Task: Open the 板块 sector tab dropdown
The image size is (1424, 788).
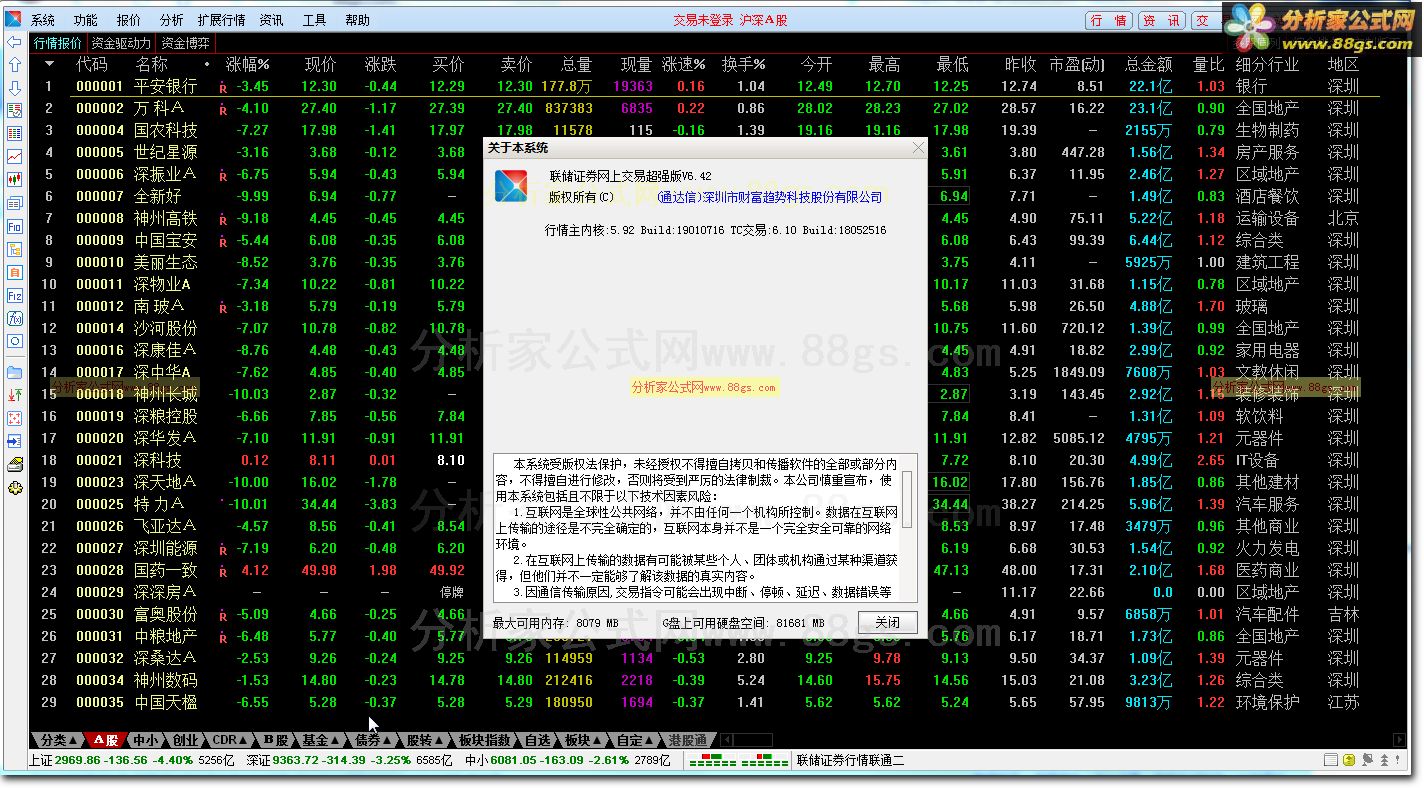Action: pos(582,740)
